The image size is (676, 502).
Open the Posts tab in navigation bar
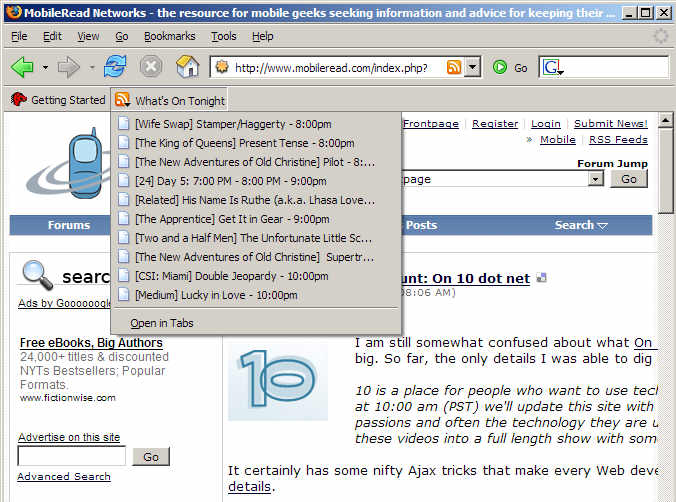click(421, 225)
